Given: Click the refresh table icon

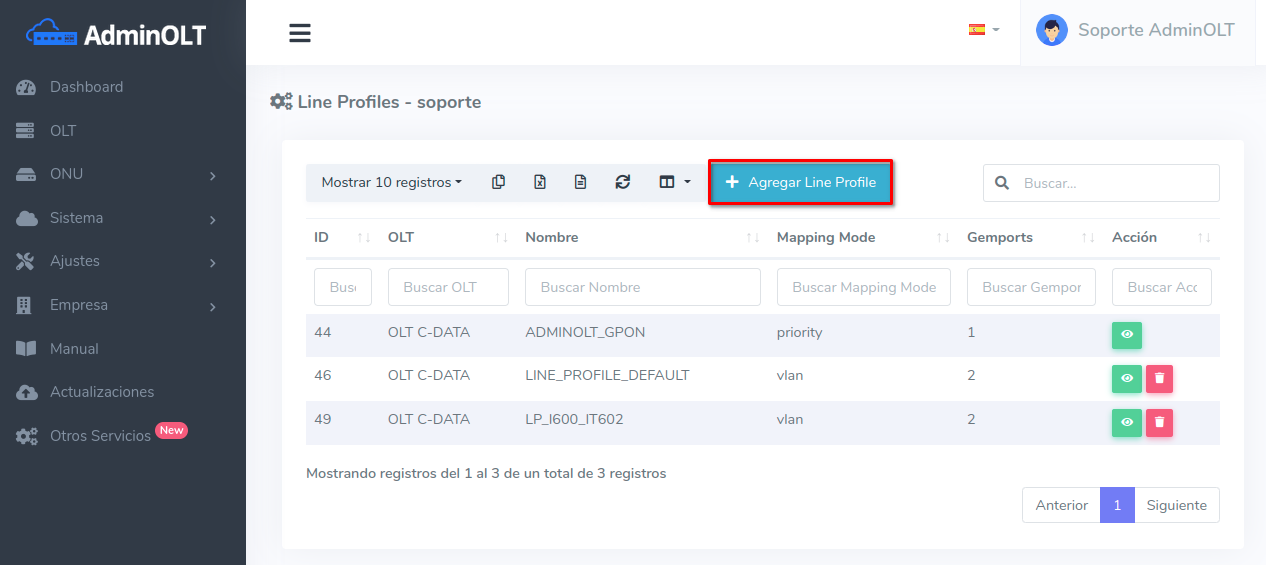Looking at the screenshot, I should point(623,182).
